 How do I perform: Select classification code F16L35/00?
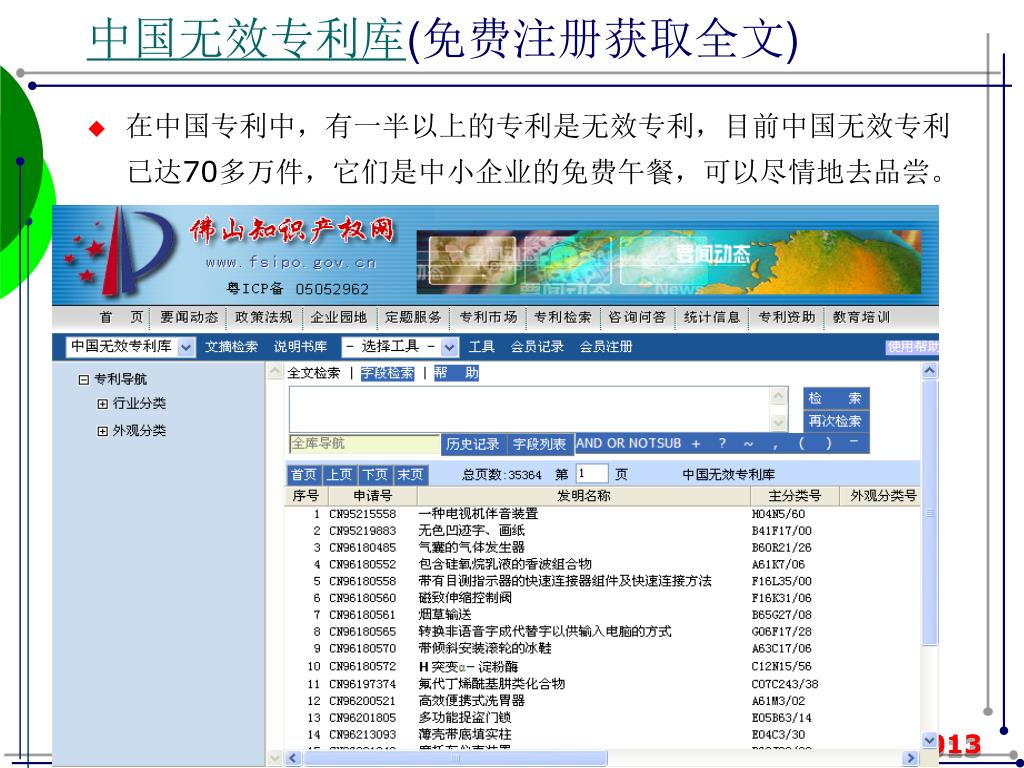tap(781, 581)
